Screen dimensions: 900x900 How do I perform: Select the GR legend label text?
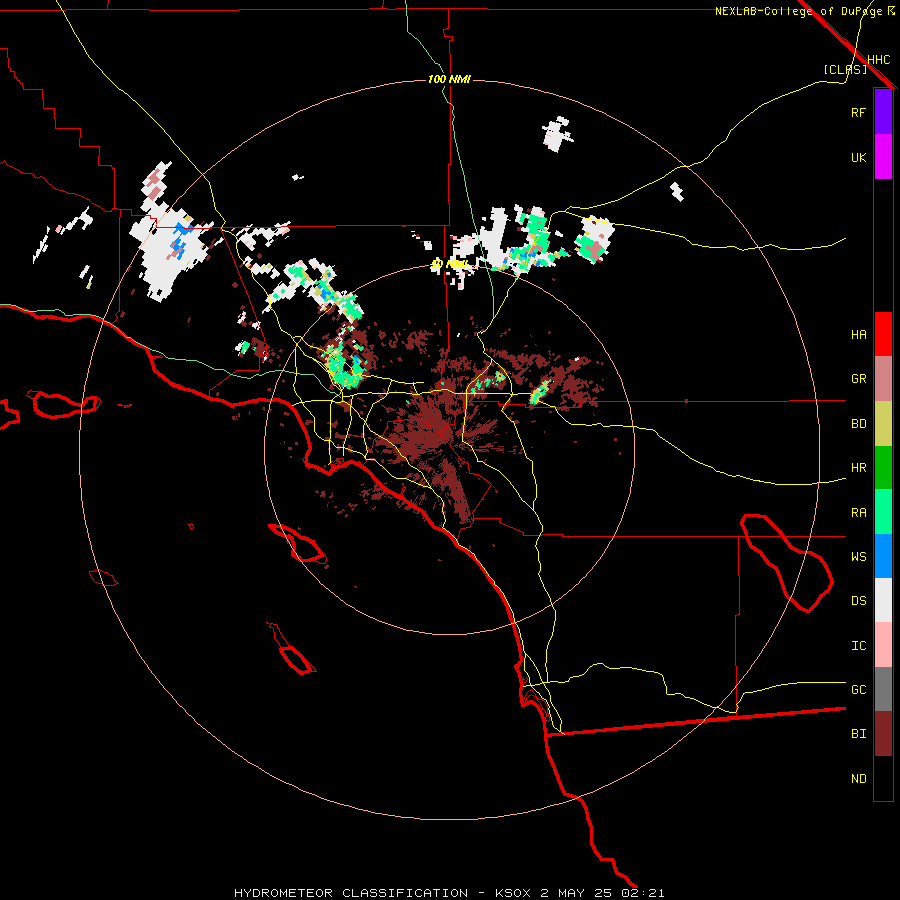pos(858,379)
